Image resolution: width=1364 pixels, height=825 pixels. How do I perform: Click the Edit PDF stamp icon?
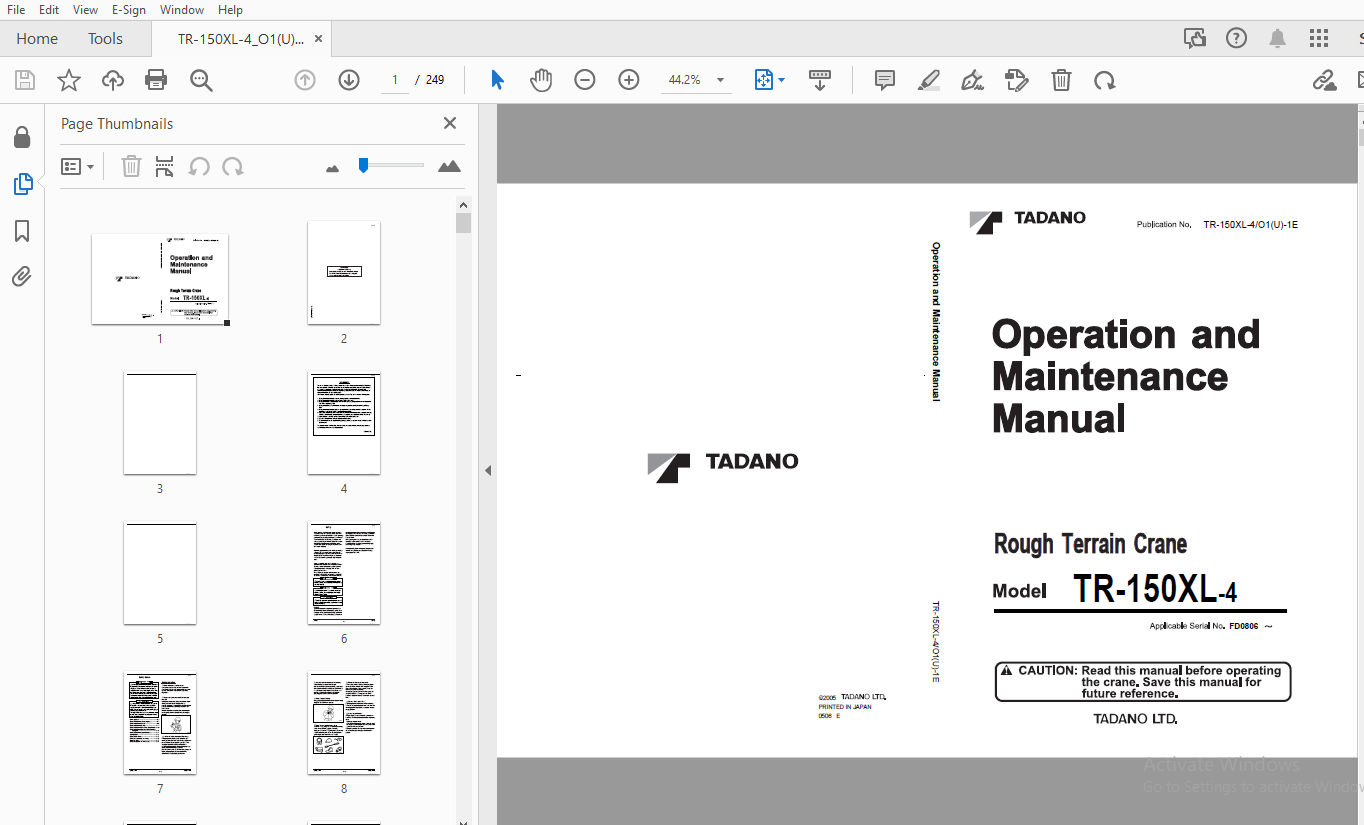pos(1016,80)
